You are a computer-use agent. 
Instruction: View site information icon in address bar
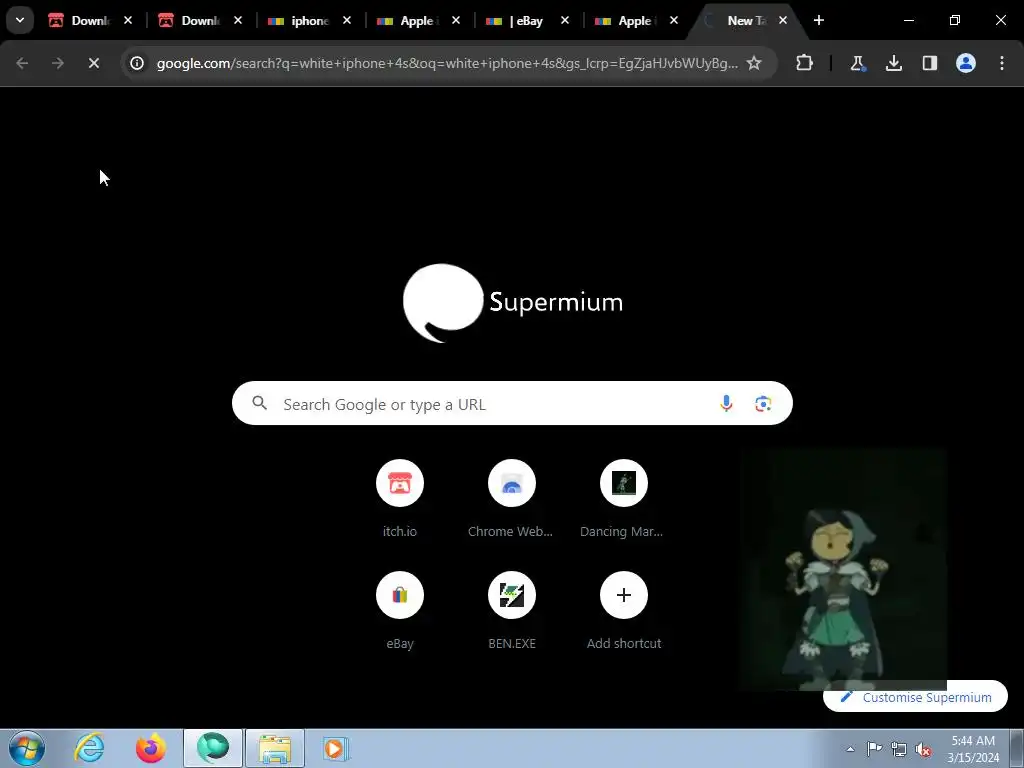[x=136, y=63]
